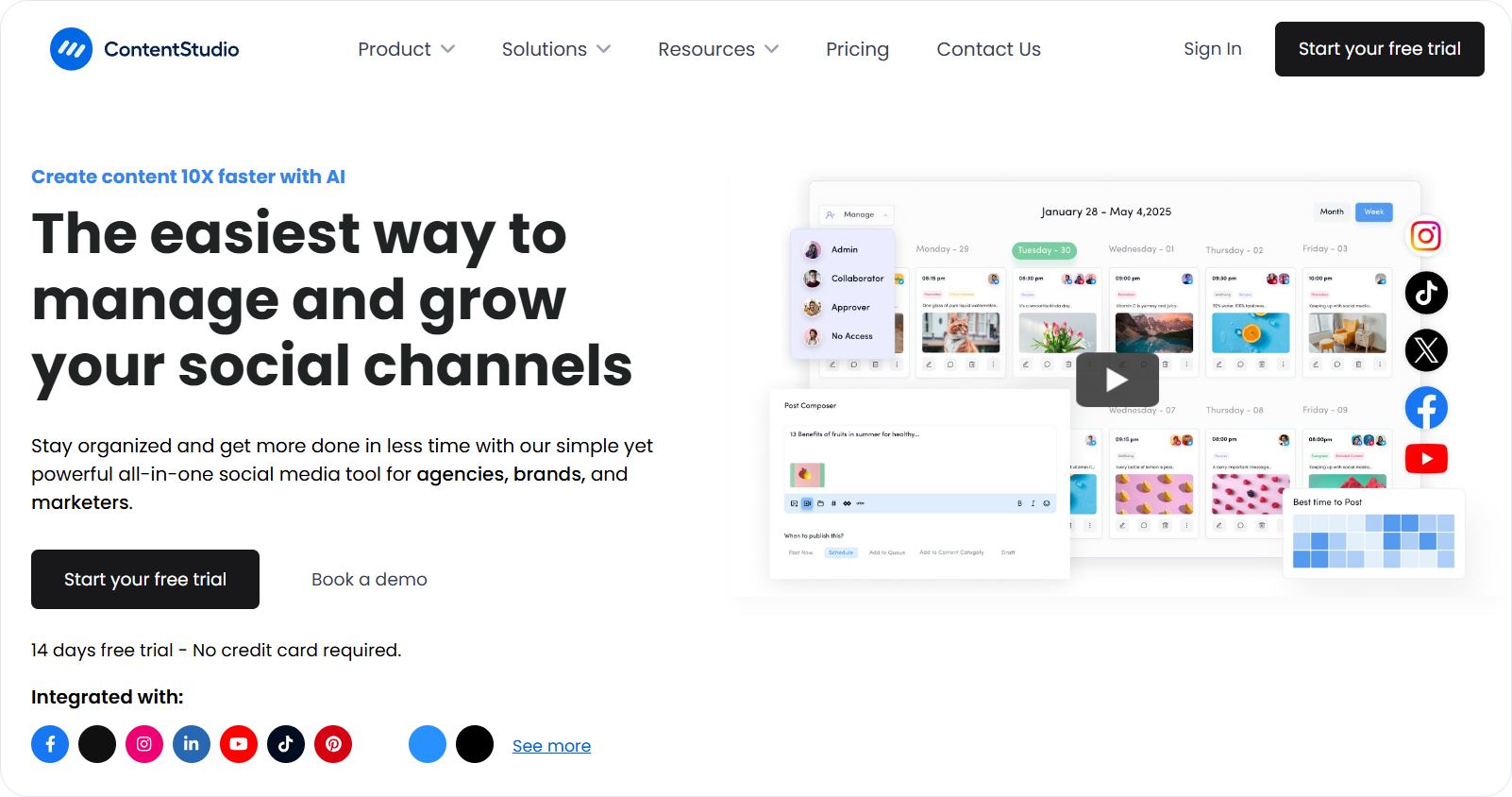Select the Add to Queue publish option

[887, 552]
